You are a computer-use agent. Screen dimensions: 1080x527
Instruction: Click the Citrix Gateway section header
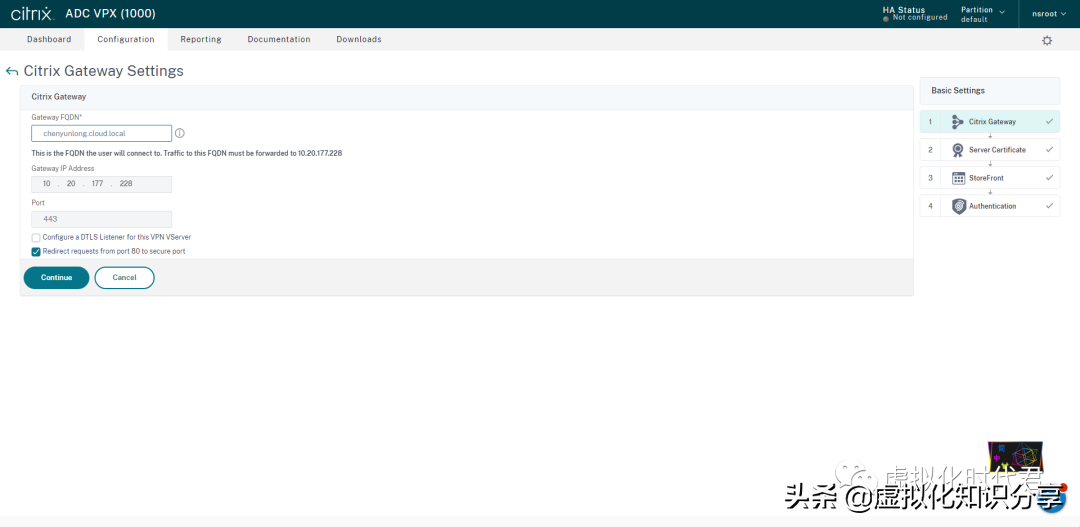click(x=466, y=97)
